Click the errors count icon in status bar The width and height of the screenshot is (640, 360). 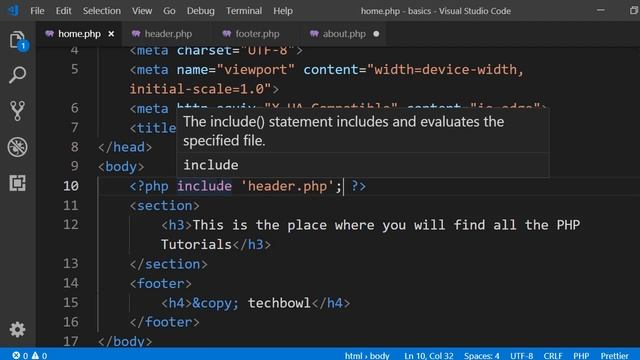click(x=16, y=356)
